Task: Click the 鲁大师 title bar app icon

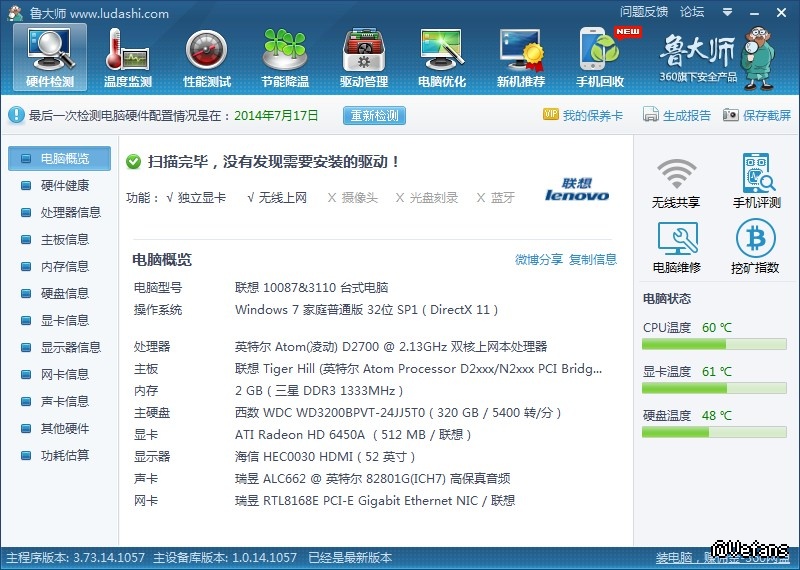Action: pos(15,13)
